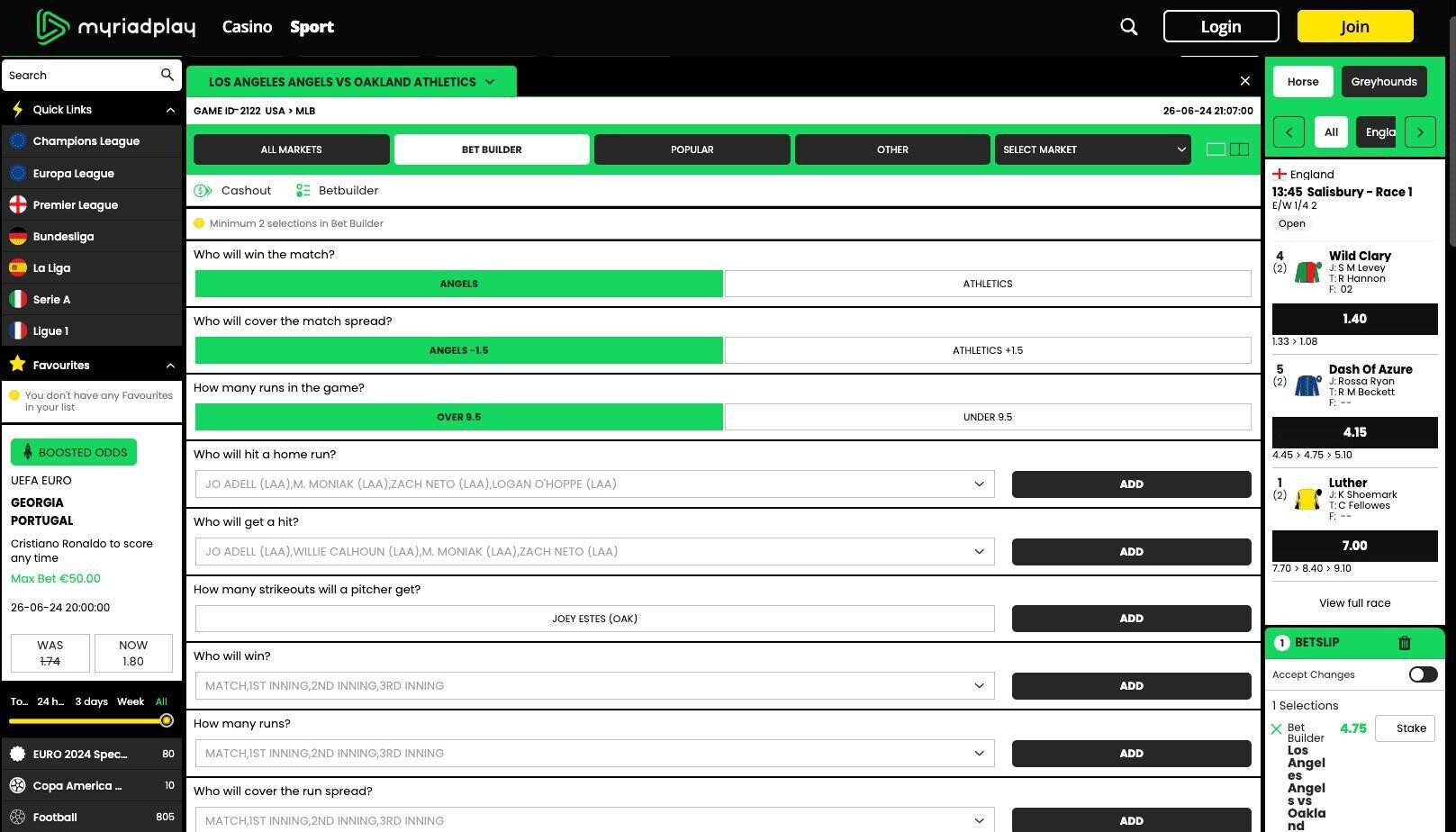Toggle Accept Changes switch

click(x=1423, y=674)
